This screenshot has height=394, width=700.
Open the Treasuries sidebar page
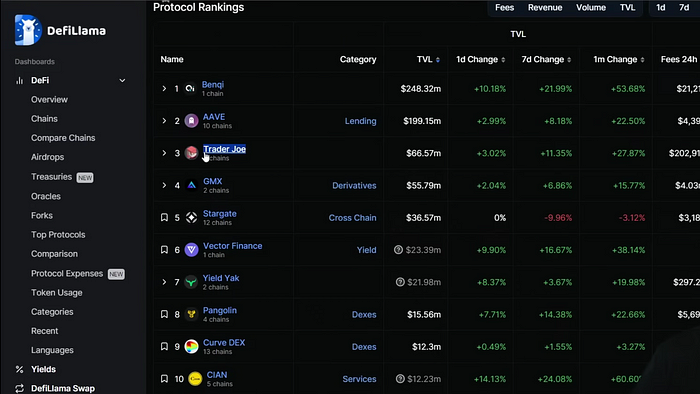coord(51,177)
